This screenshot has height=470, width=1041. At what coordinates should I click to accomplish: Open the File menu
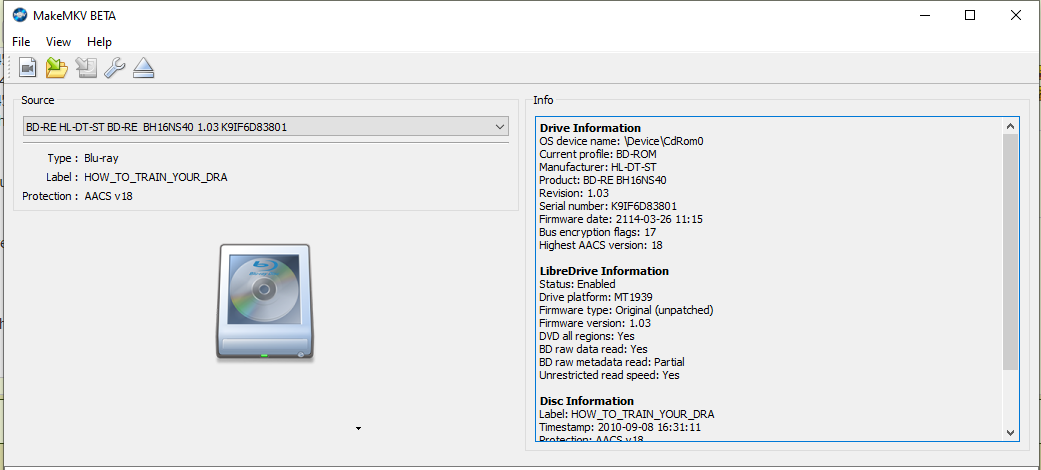21,42
